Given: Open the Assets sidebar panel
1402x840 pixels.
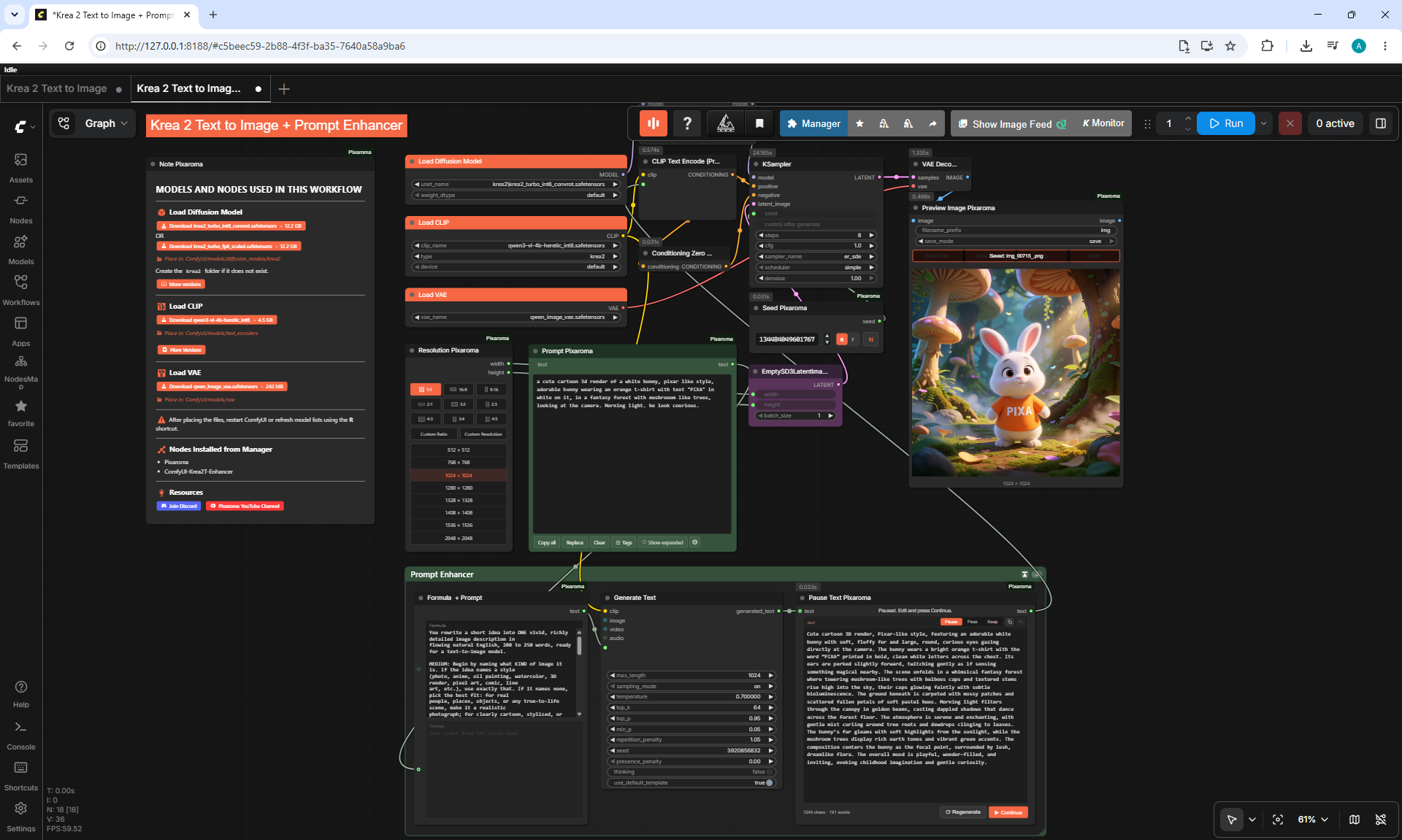Looking at the screenshot, I should pos(20,167).
